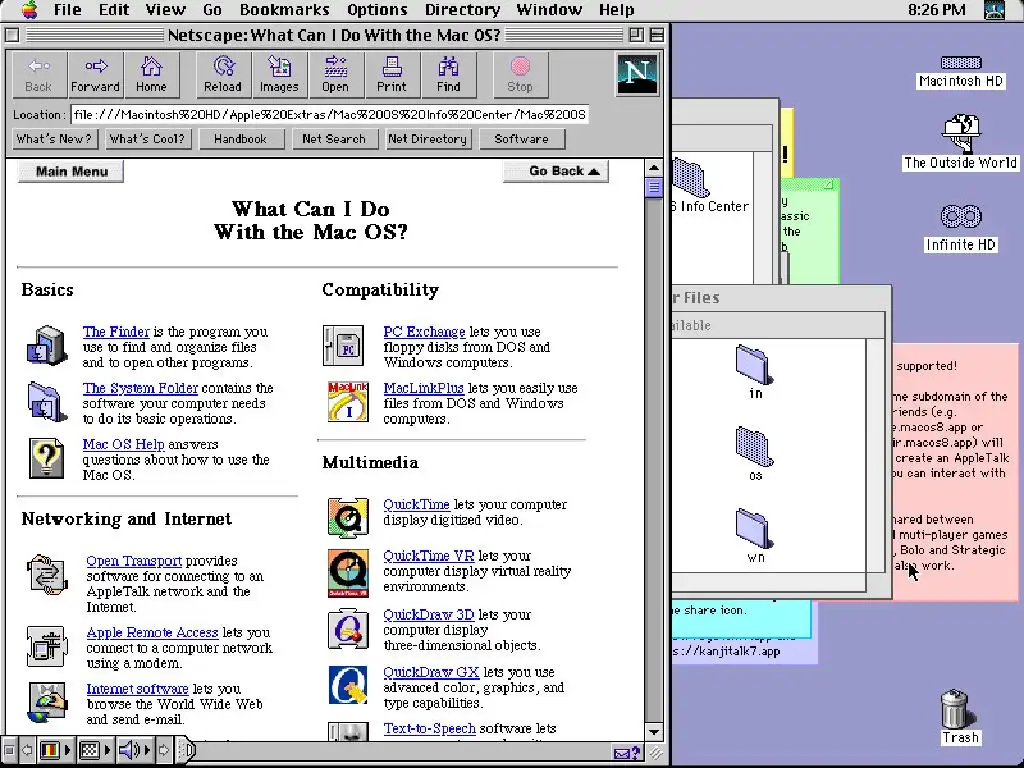Reload the current page
Viewport: 1024px width, 768px height.
(x=223, y=74)
